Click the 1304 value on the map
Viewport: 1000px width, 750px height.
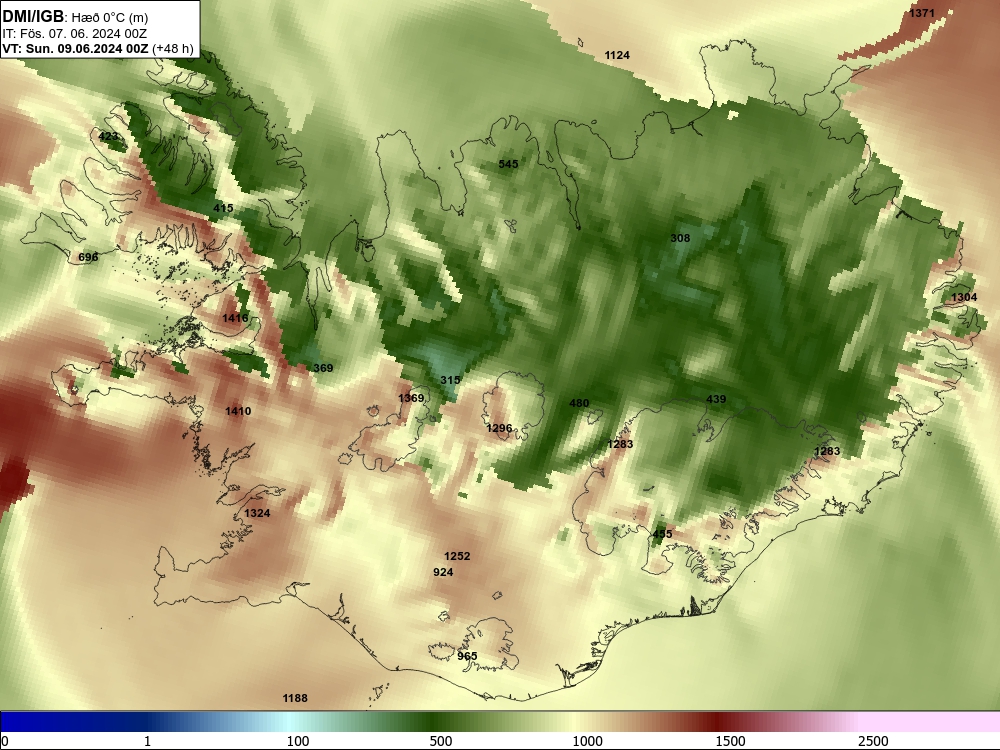coord(964,297)
